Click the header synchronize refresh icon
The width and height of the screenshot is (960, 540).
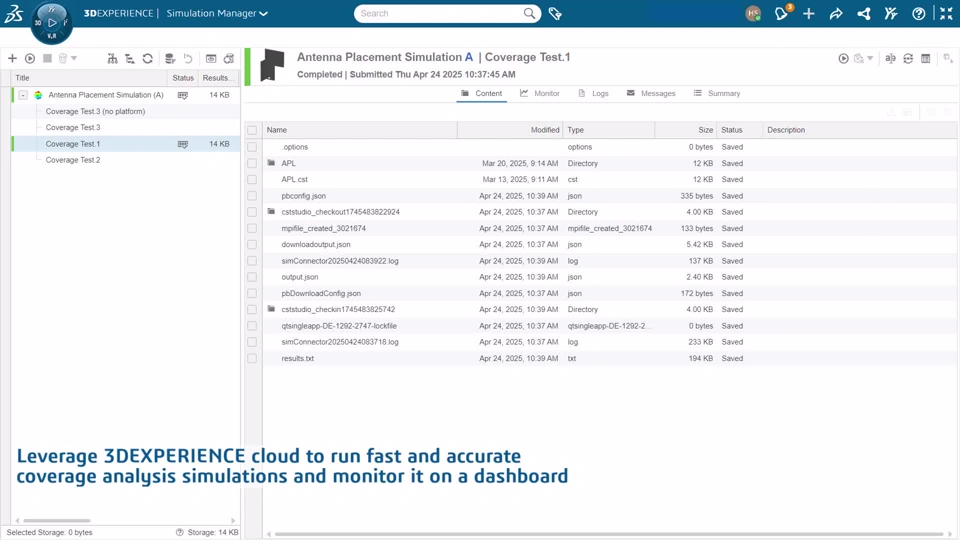click(x=908, y=58)
